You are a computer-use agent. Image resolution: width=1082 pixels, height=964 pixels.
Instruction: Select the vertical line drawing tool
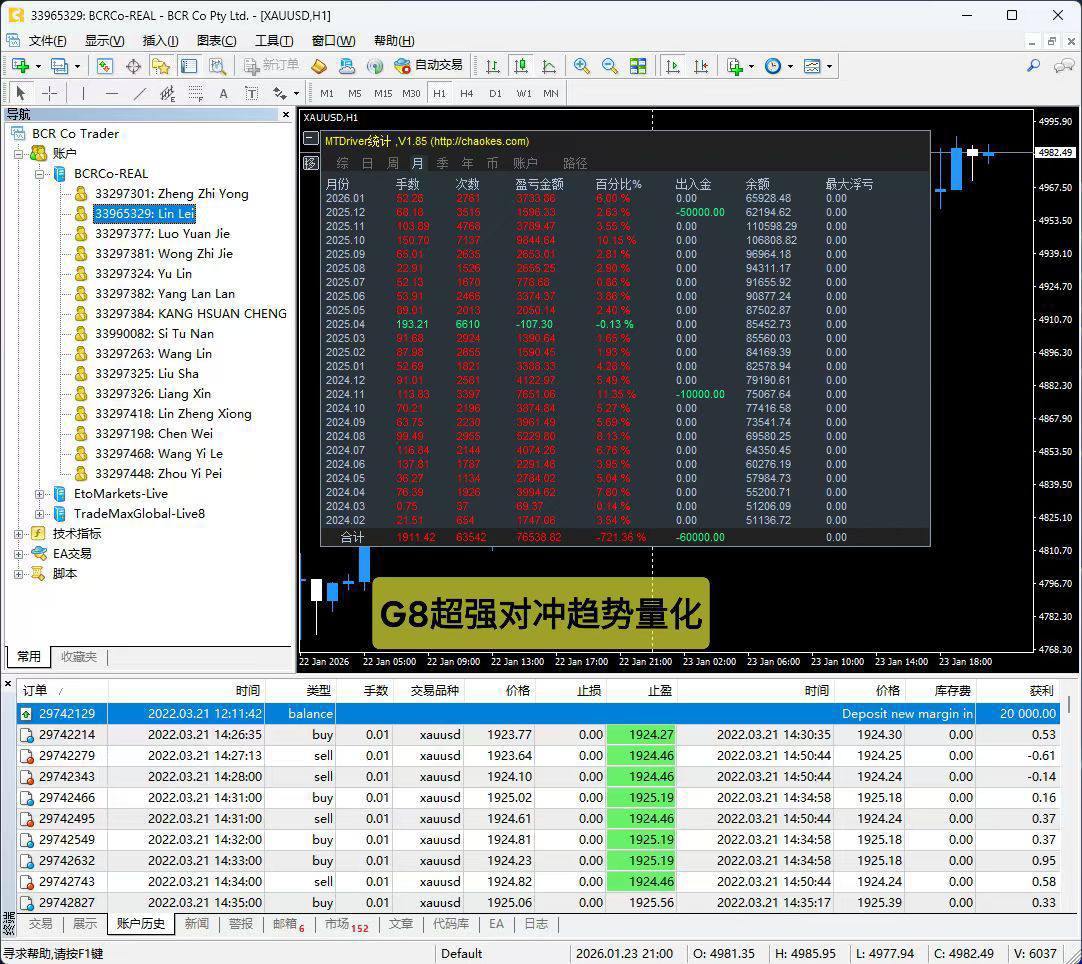[x=83, y=93]
